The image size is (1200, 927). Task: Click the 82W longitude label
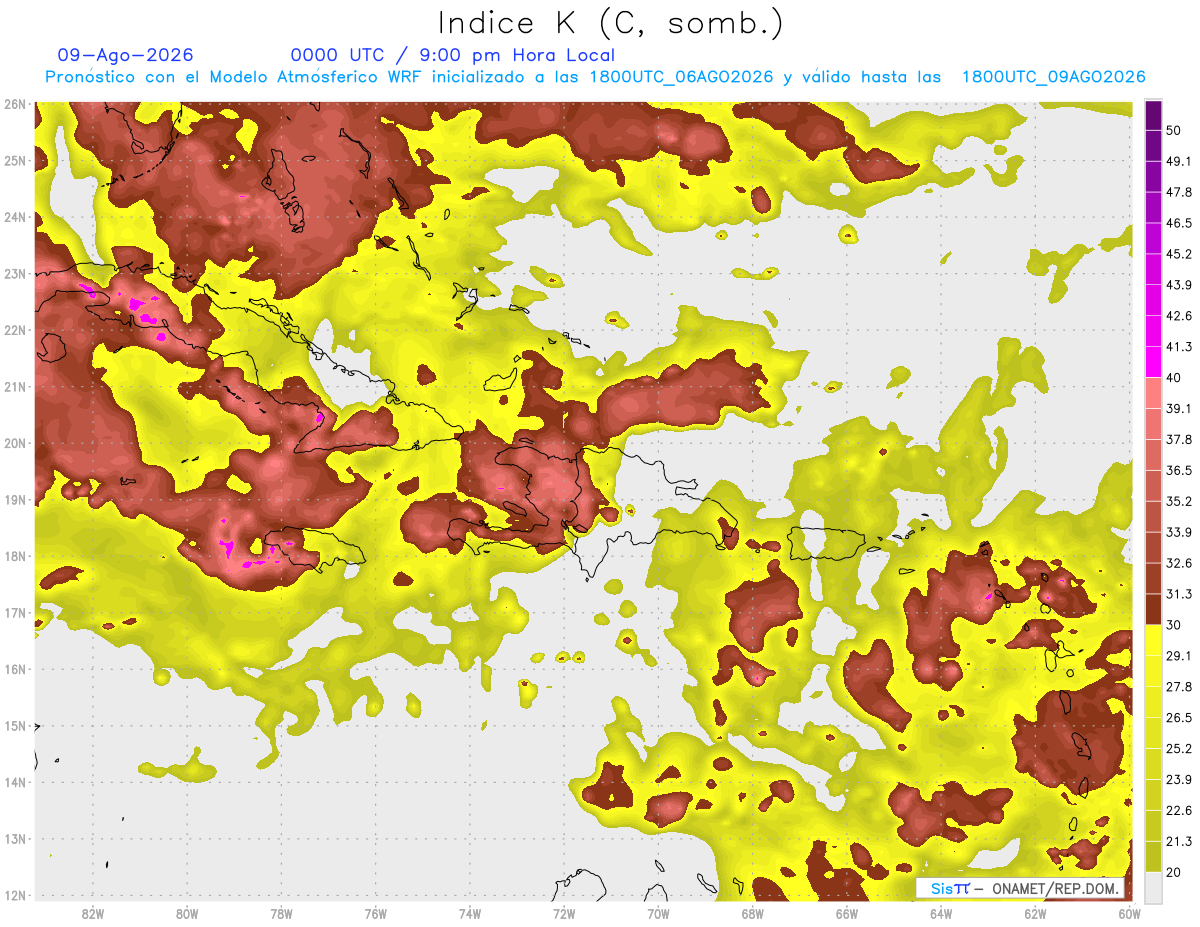93,914
